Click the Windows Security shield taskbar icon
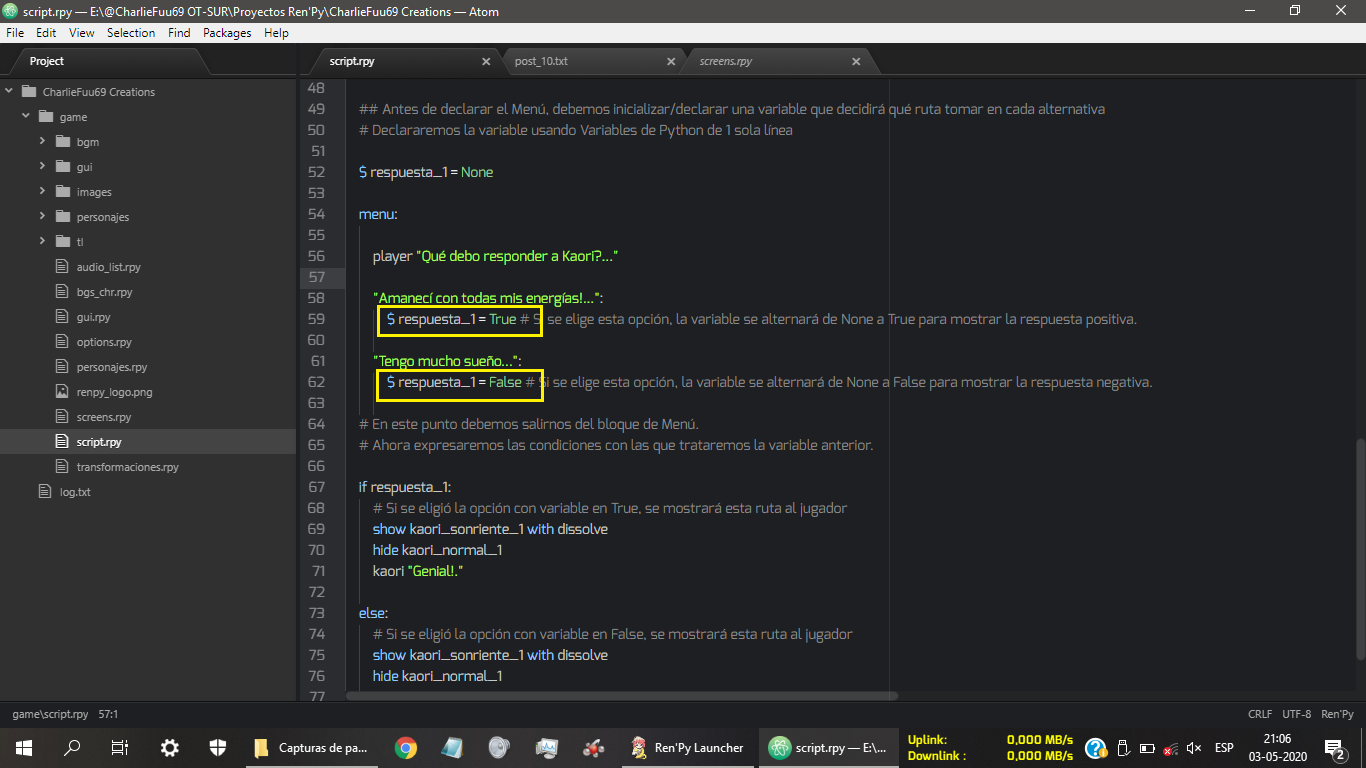This screenshot has height=768, width=1366. coord(218,747)
